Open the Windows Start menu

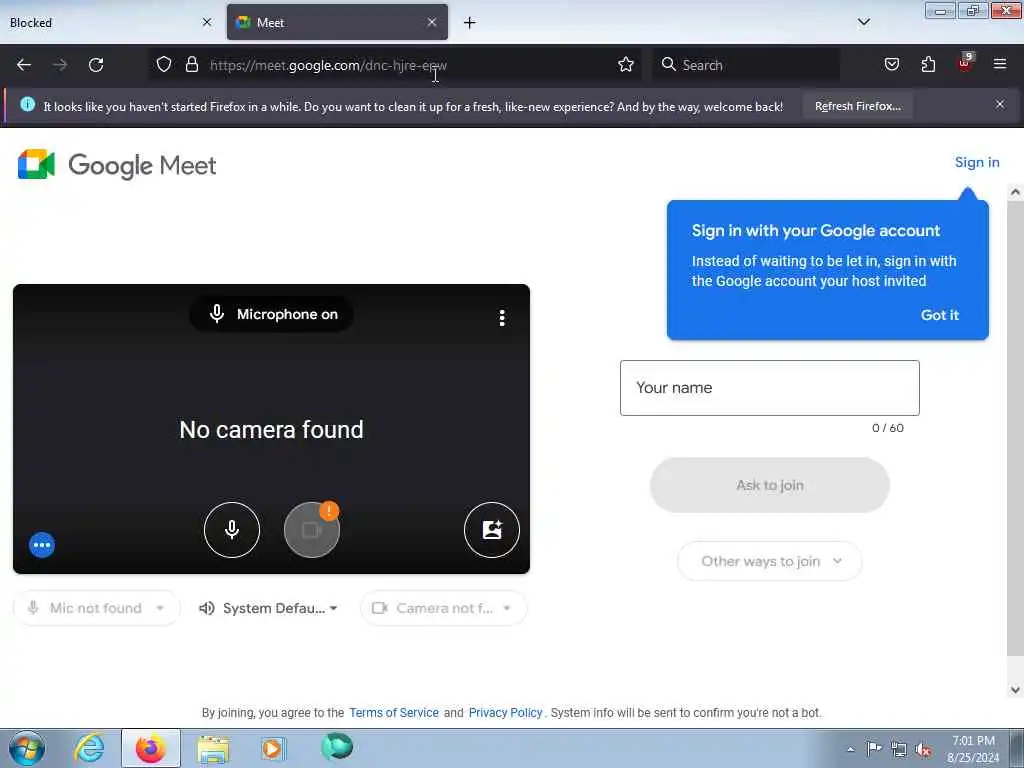[27, 748]
